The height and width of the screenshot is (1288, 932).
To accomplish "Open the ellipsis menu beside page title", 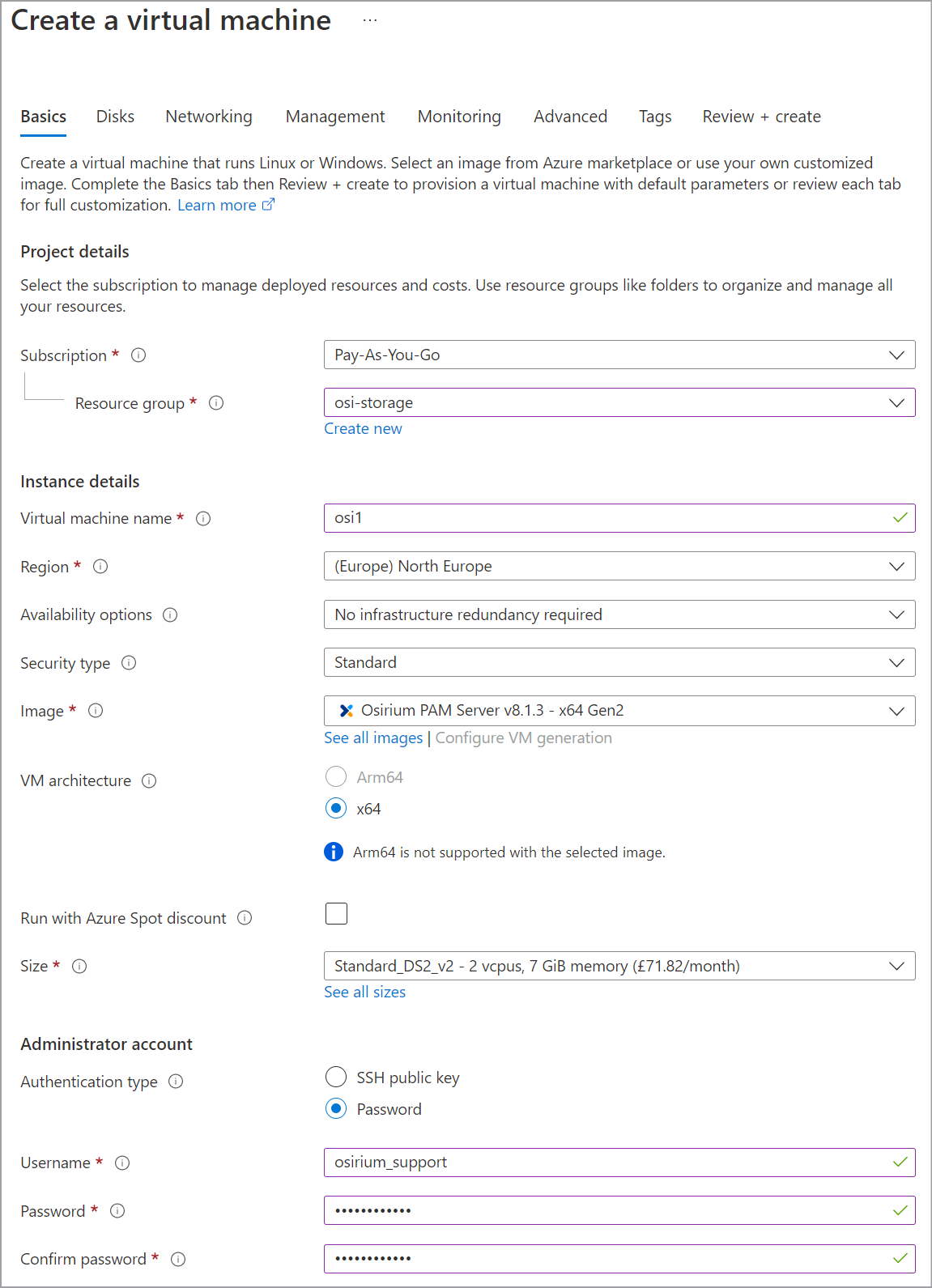I will pos(370,20).
